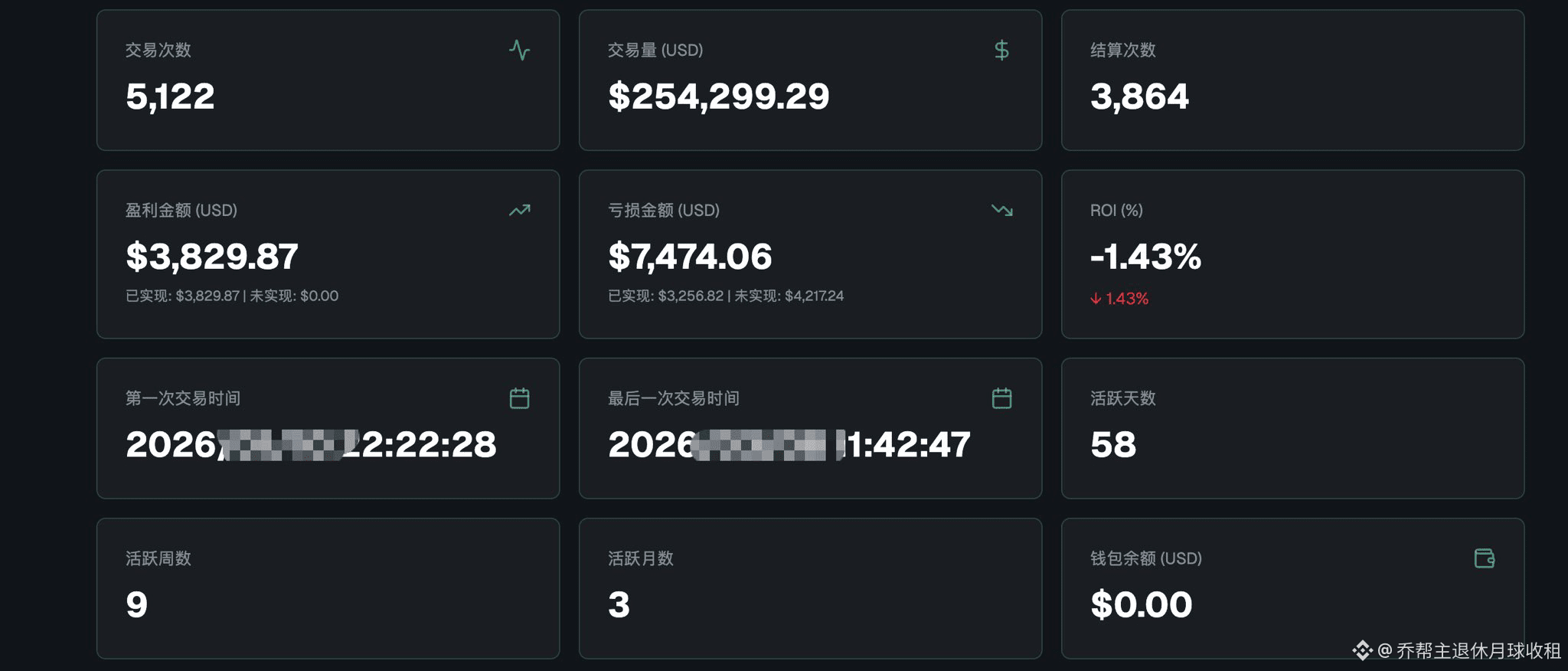
Task: Click the activity pulse icon in 交易次数 card
Action: 519,51
